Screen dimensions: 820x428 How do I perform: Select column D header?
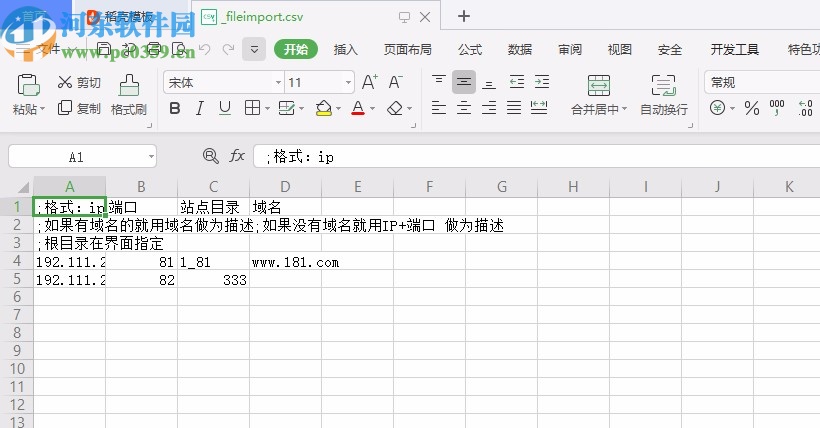(x=286, y=187)
